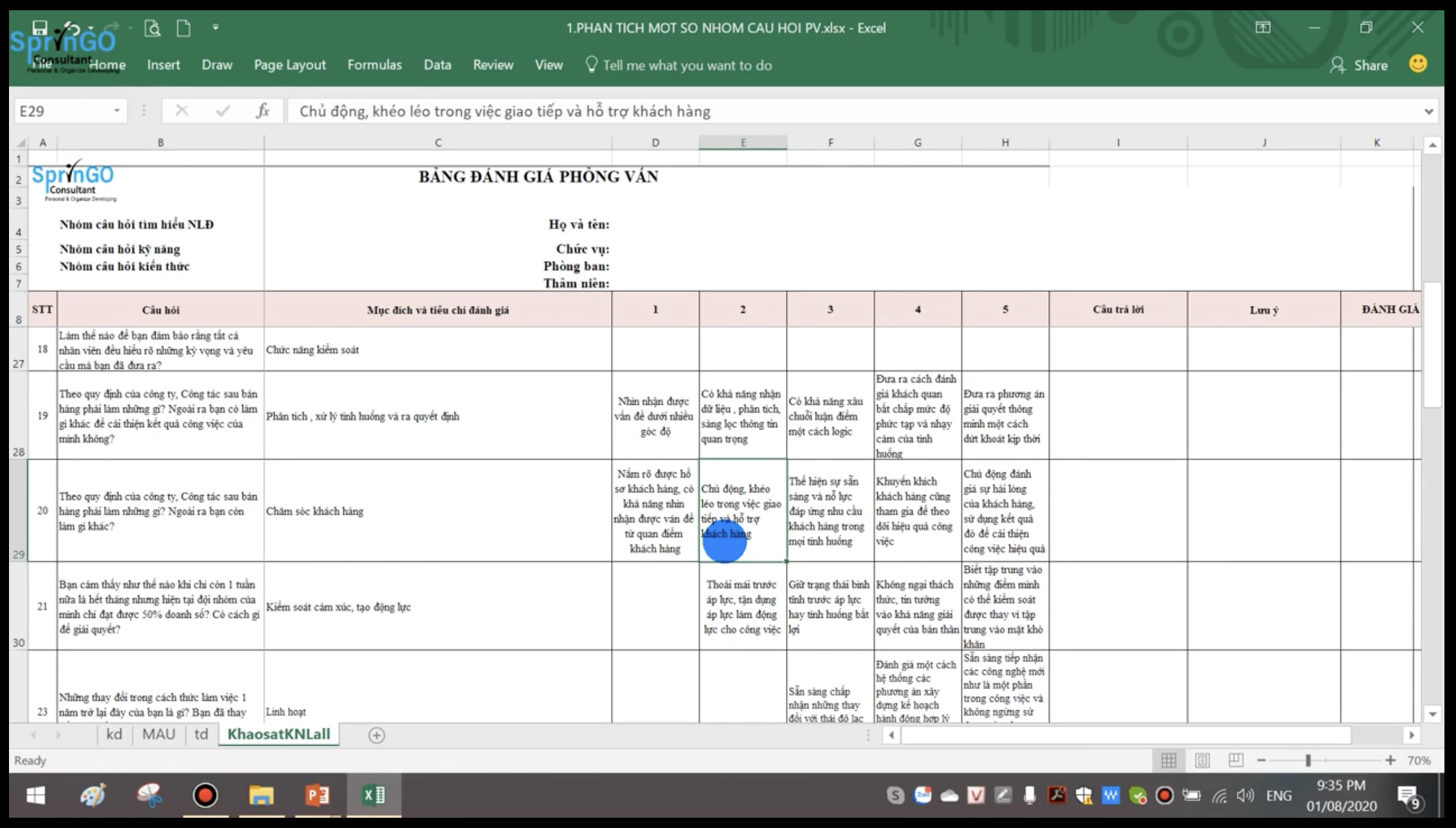Image resolution: width=1456 pixels, height=828 pixels.
Task: Open the Formulas ribbon tab
Action: tap(374, 65)
